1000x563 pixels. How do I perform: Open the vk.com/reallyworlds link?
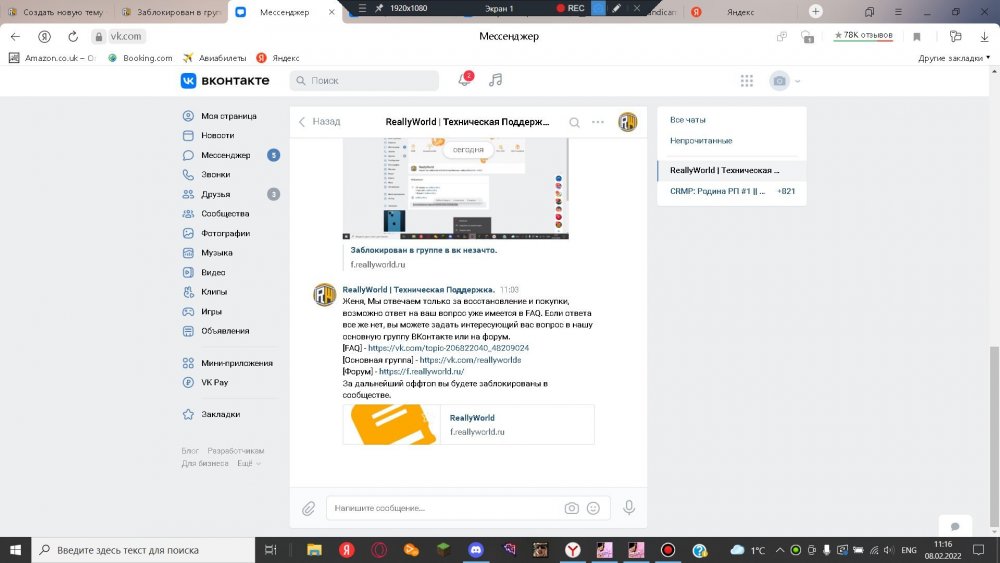coord(470,360)
